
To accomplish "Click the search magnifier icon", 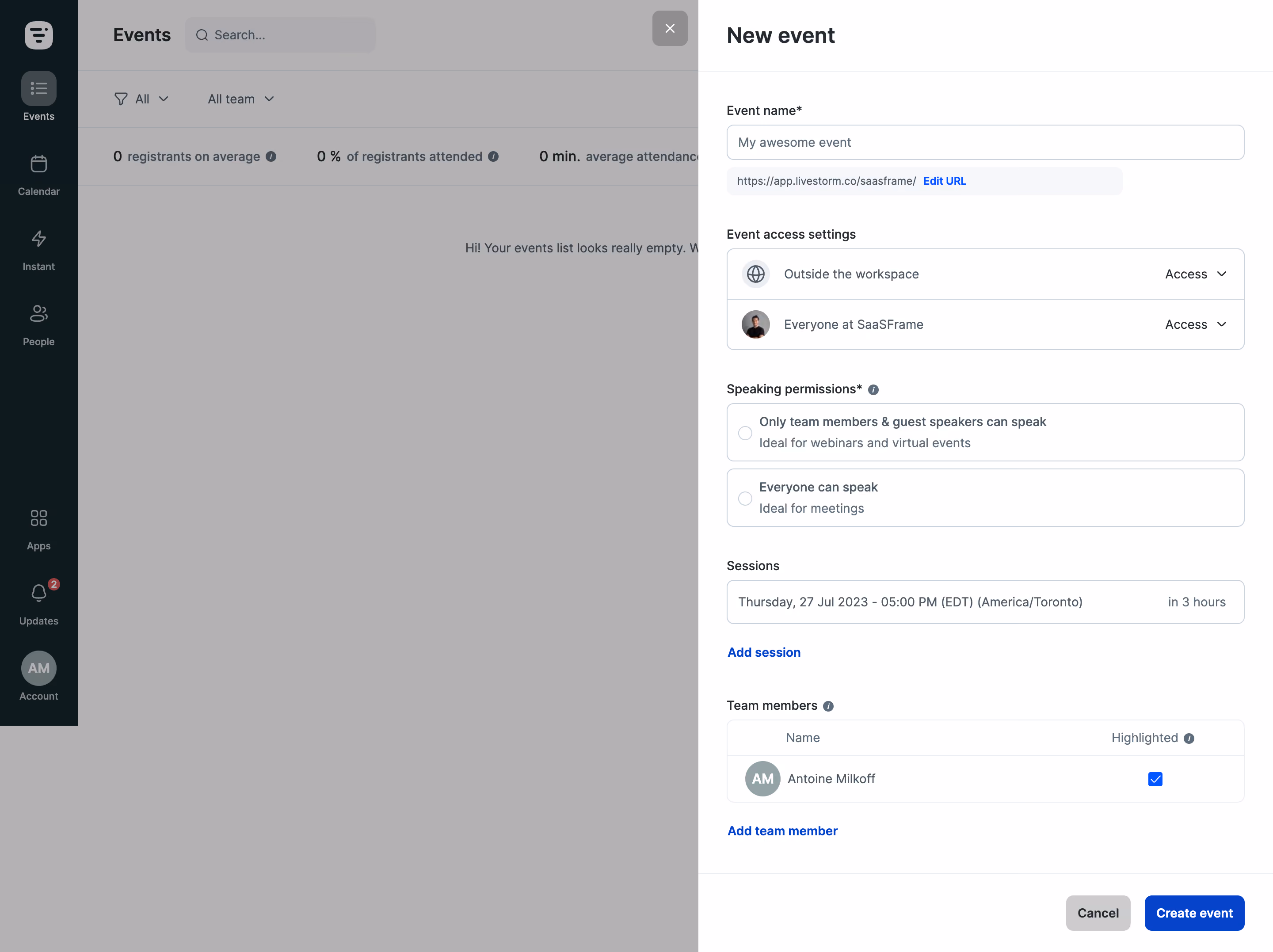I will pyautogui.click(x=202, y=35).
